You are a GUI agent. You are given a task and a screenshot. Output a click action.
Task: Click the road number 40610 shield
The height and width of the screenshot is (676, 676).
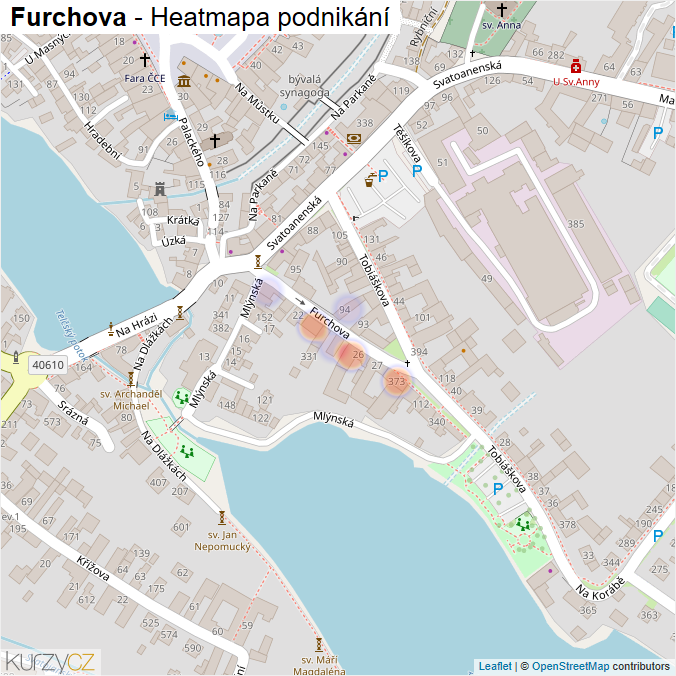click(48, 365)
